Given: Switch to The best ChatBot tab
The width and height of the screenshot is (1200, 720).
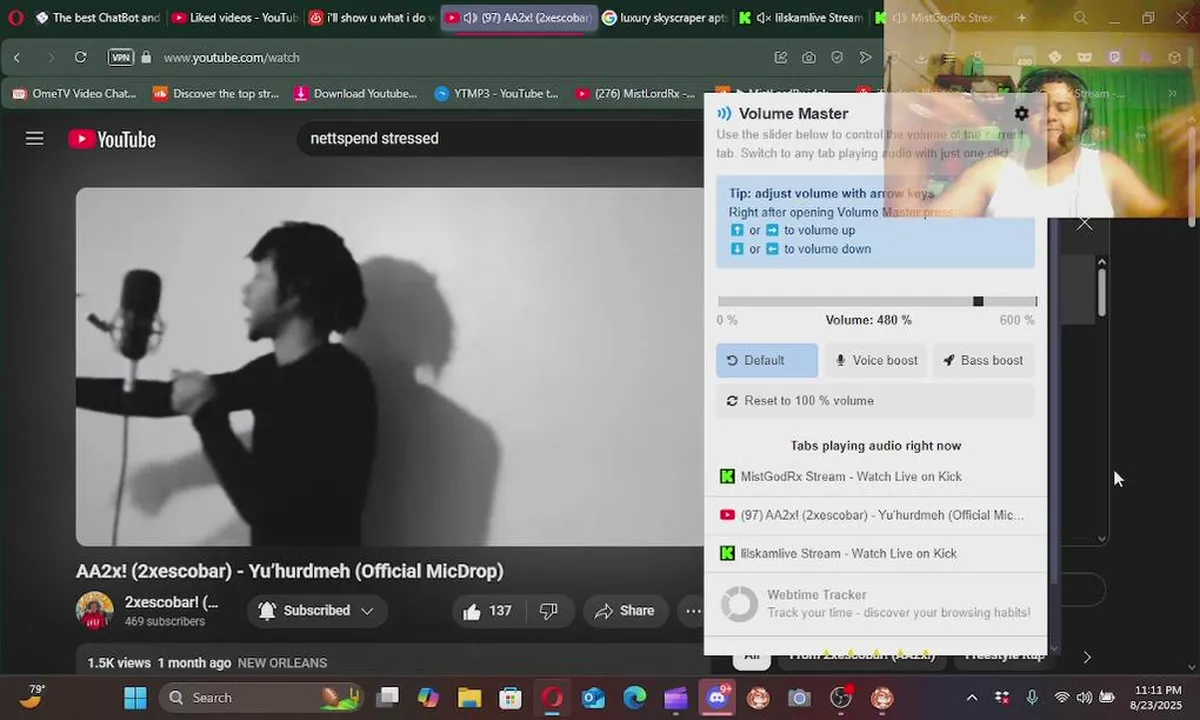Looking at the screenshot, I should pyautogui.click(x=97, y=18).
